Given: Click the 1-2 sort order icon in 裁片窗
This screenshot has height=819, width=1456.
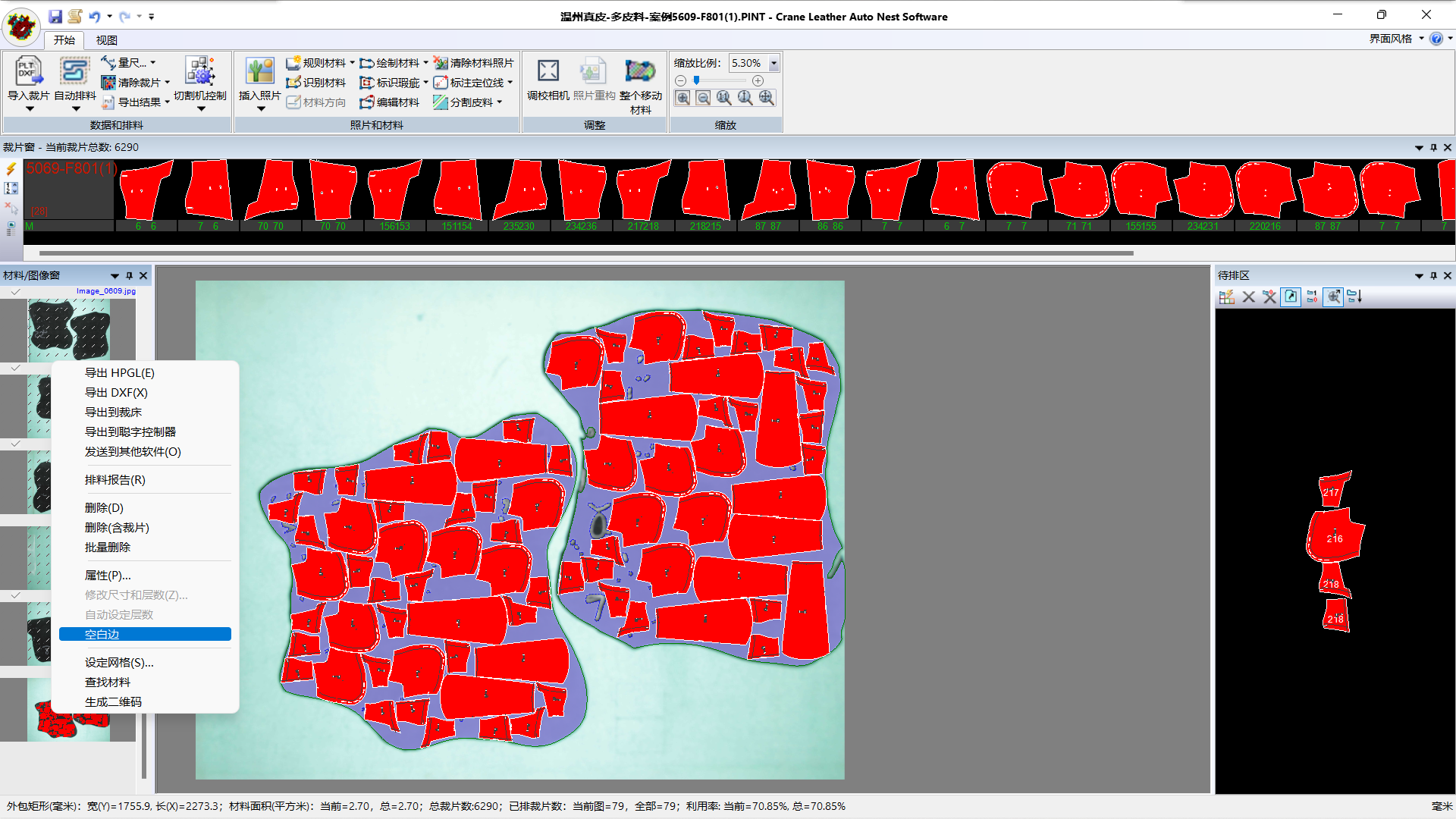Looking at the screenshot, I should [11, 188].
